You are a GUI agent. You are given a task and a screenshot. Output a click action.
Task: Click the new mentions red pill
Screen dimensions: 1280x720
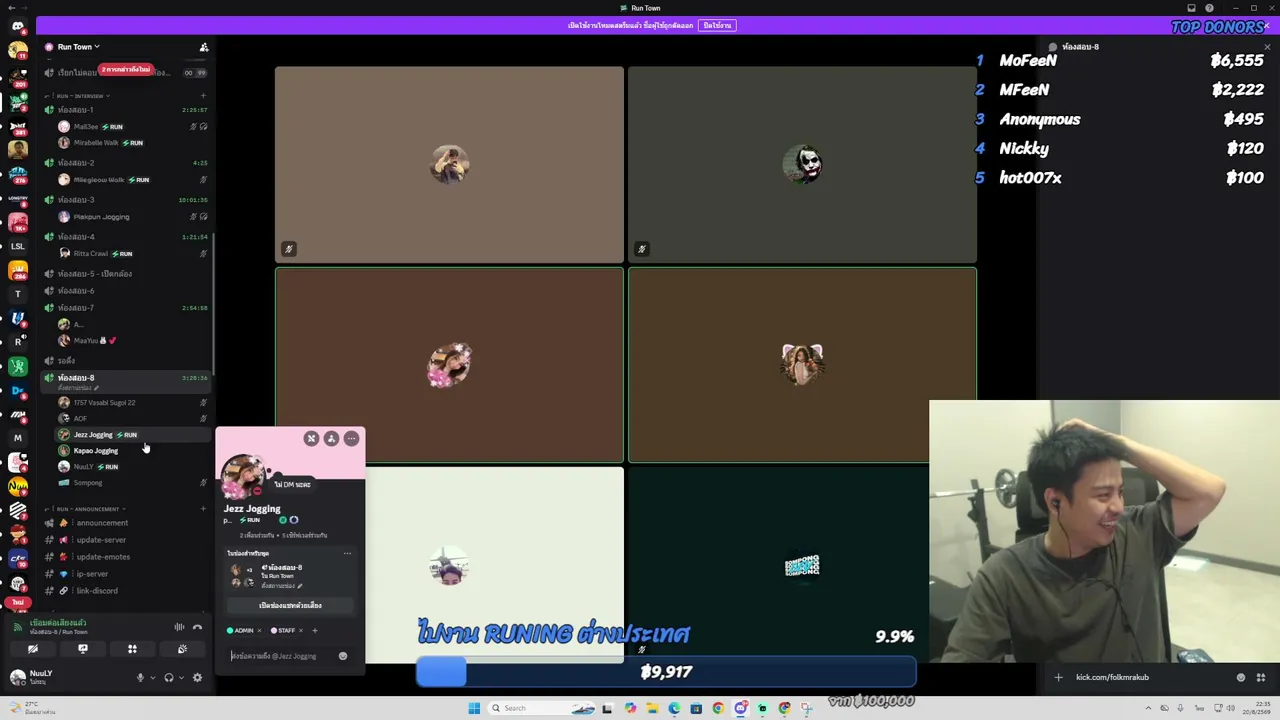[126, 70]
